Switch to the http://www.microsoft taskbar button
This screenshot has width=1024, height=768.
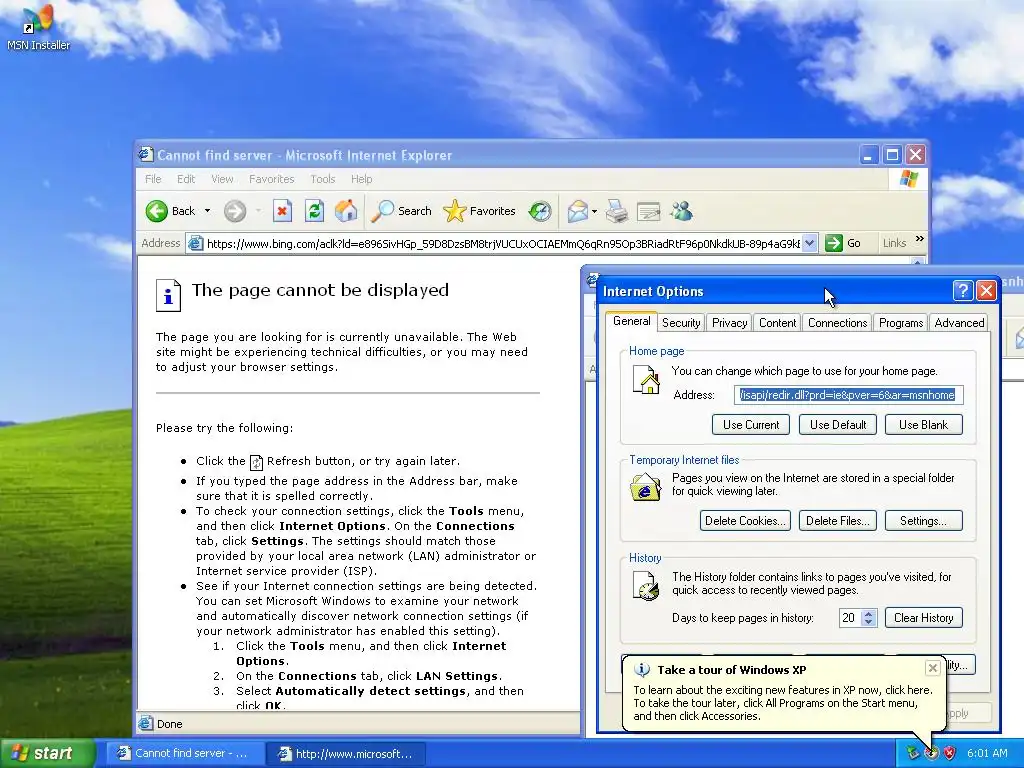coord(347,753)
